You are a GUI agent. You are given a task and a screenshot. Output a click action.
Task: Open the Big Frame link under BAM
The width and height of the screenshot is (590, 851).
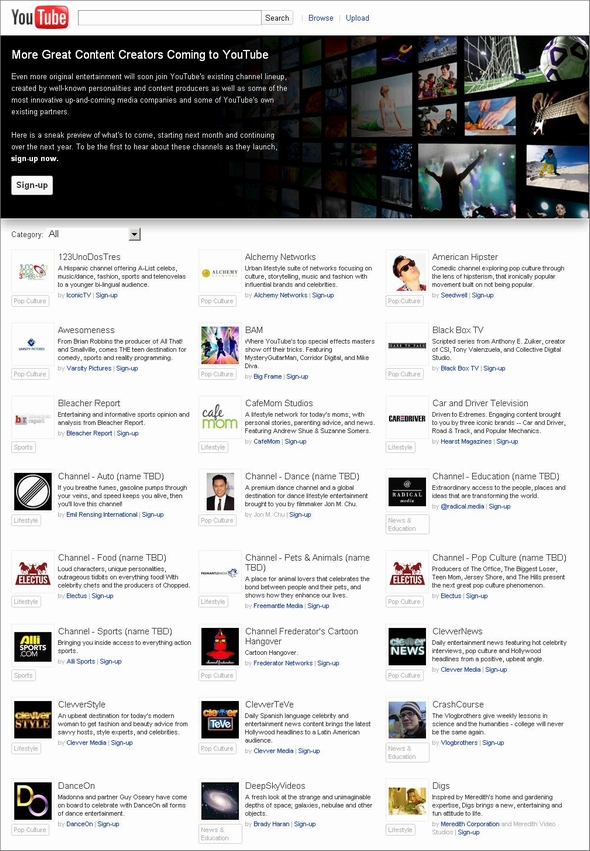point(268,377)
